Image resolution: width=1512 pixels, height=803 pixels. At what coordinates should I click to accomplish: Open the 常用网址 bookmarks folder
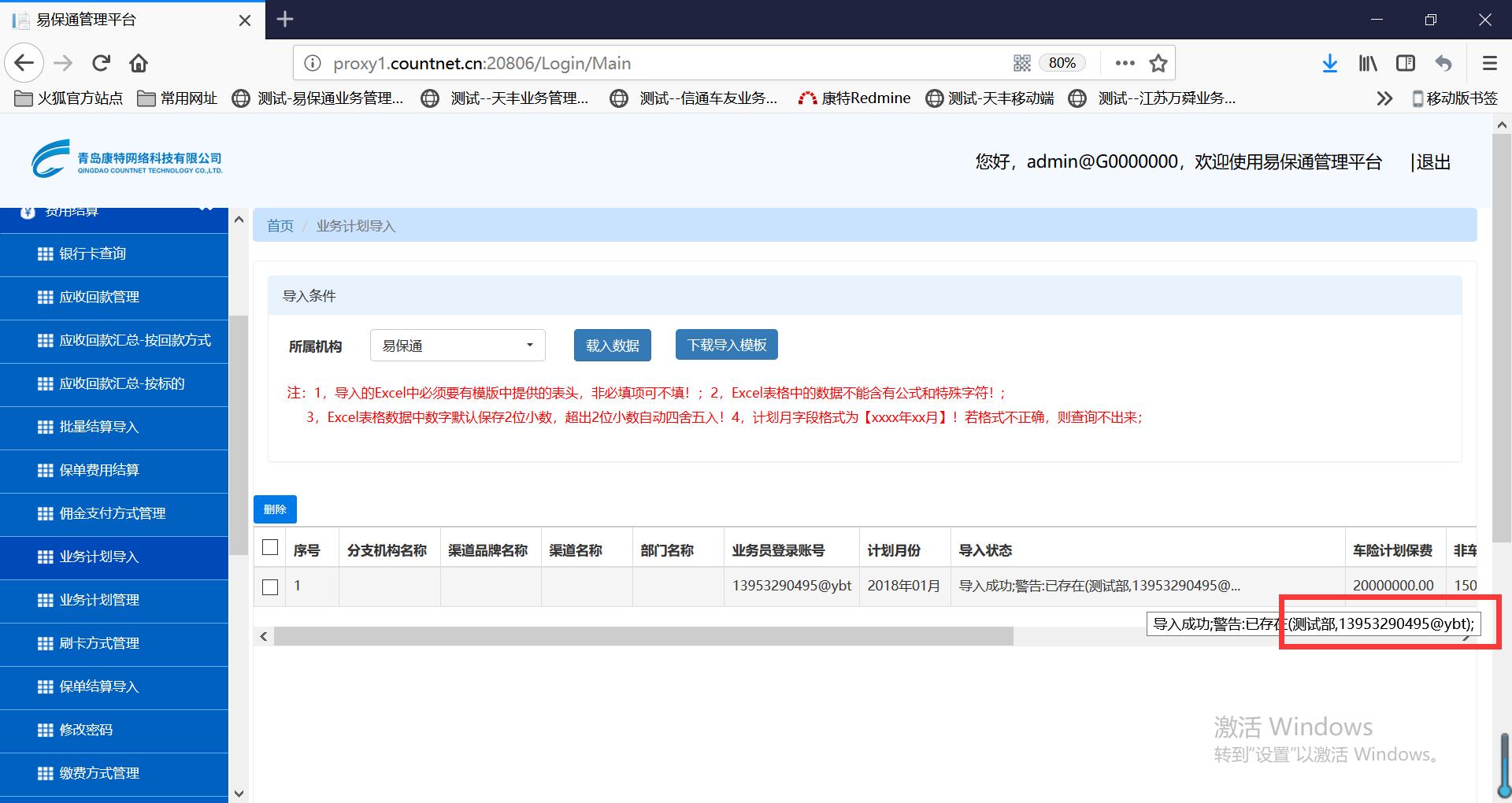point(178,98)
